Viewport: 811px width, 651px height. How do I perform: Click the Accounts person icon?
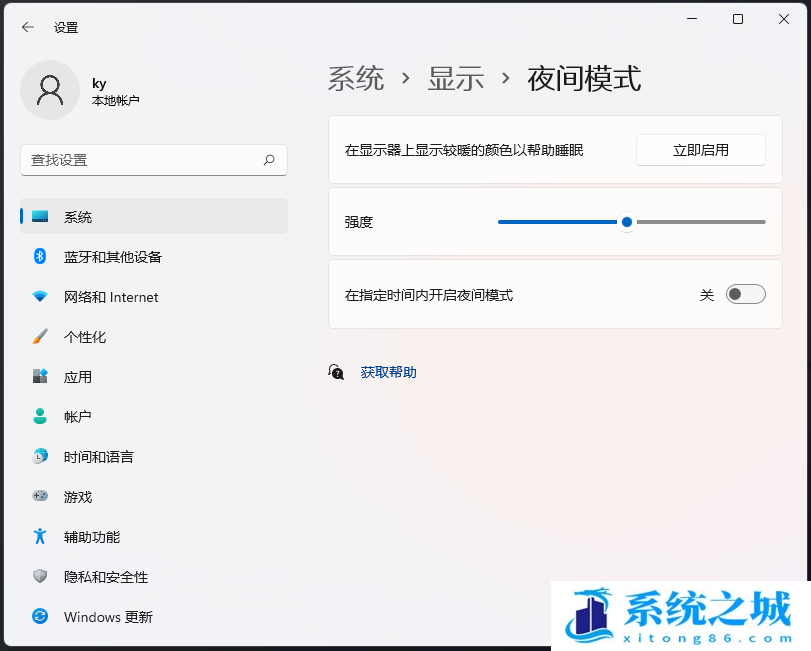[40, 417]
